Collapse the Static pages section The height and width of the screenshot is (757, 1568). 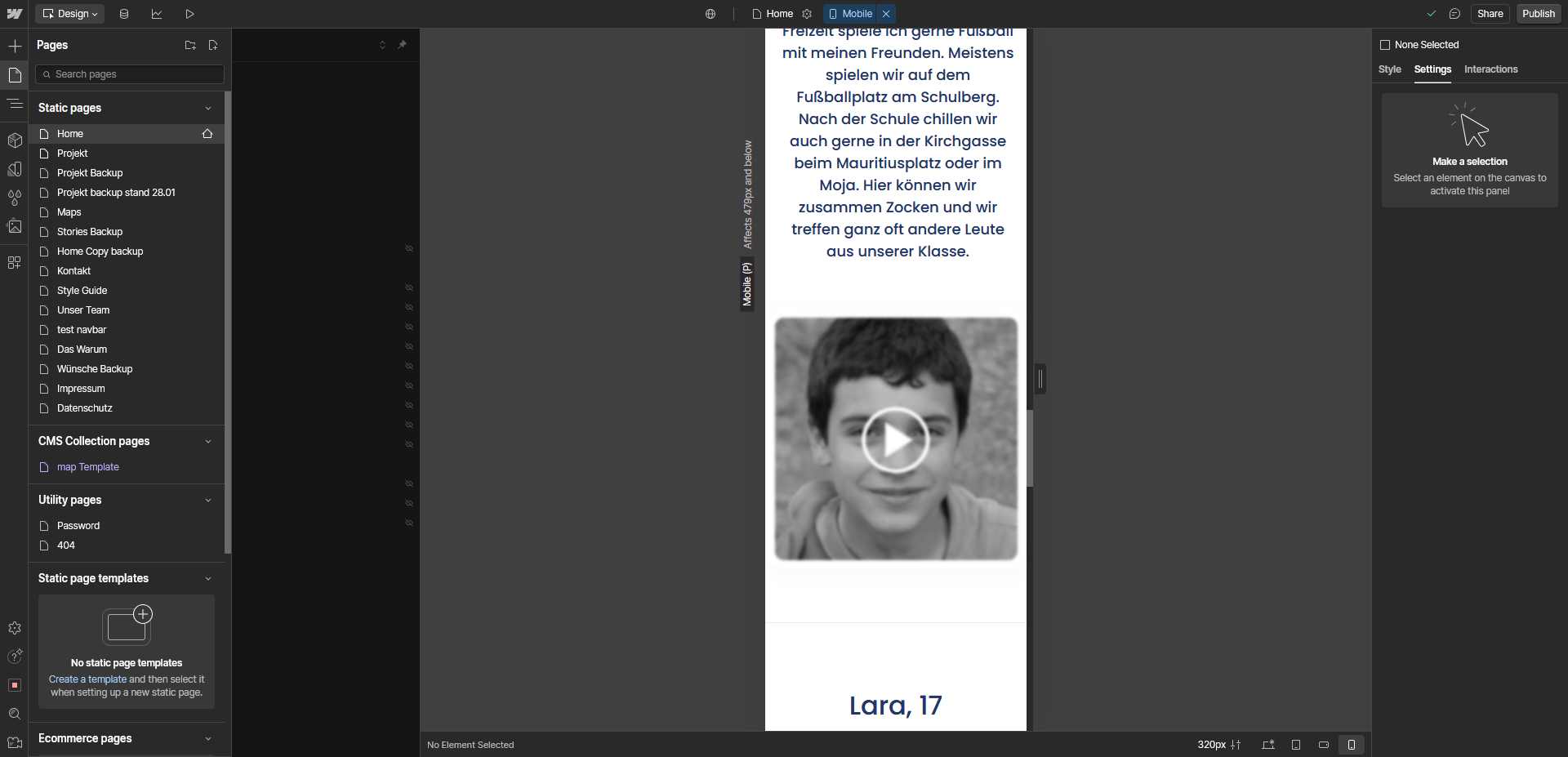click(208, 108)
